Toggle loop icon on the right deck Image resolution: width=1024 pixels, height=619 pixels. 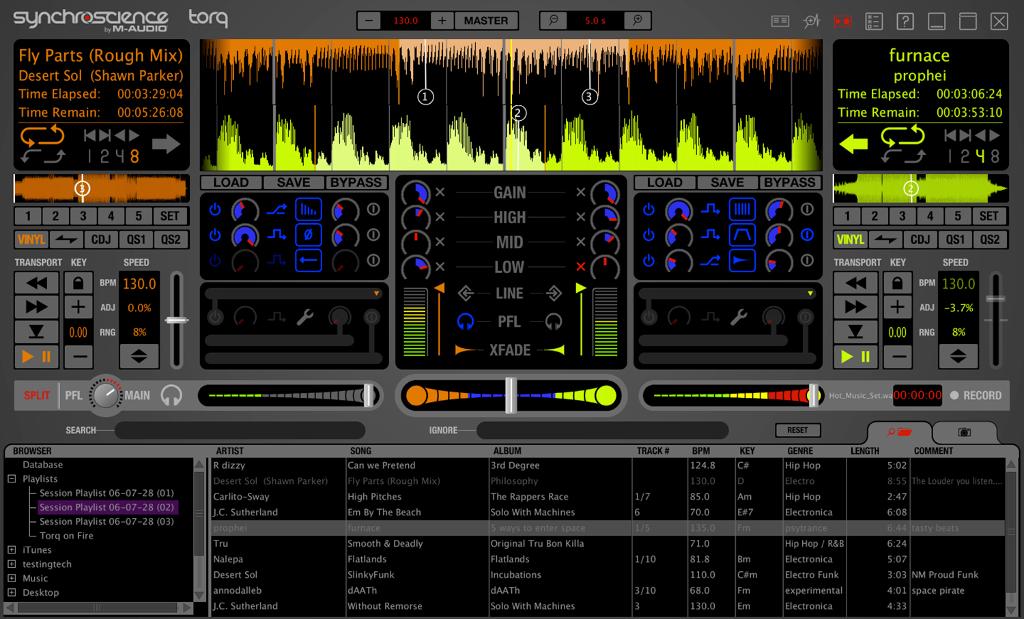(x=902, y=138)
